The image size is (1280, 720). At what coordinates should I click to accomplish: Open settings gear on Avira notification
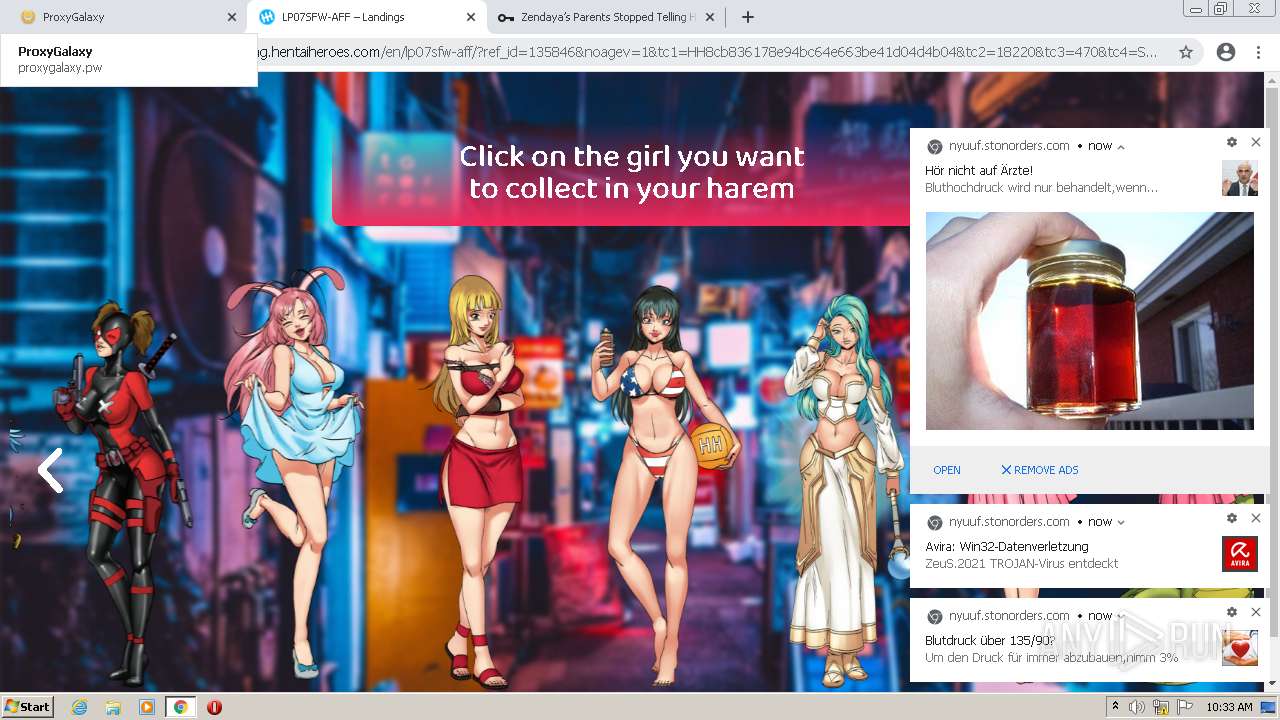point(1231,518)
